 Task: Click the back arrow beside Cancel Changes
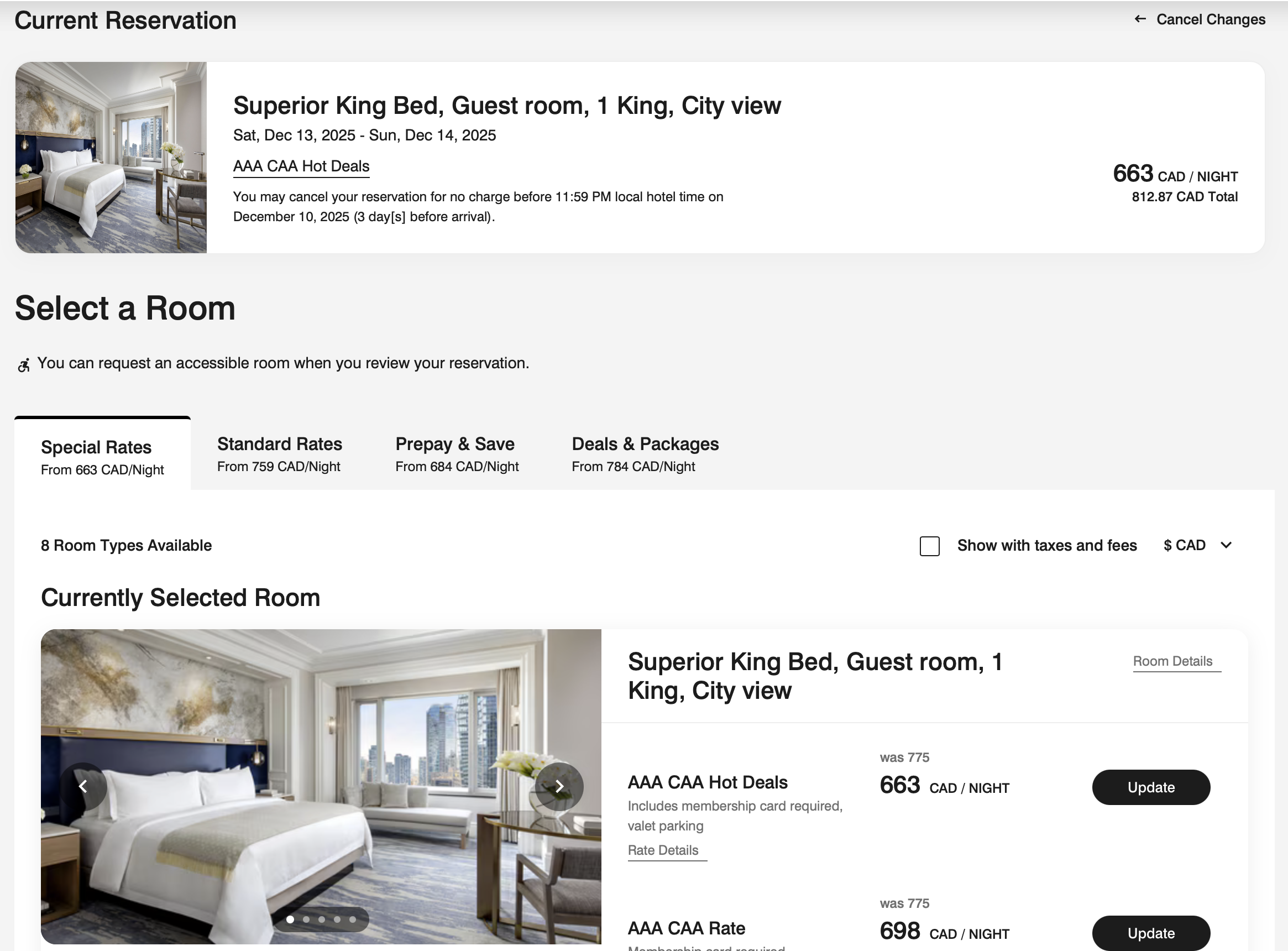1140,19
